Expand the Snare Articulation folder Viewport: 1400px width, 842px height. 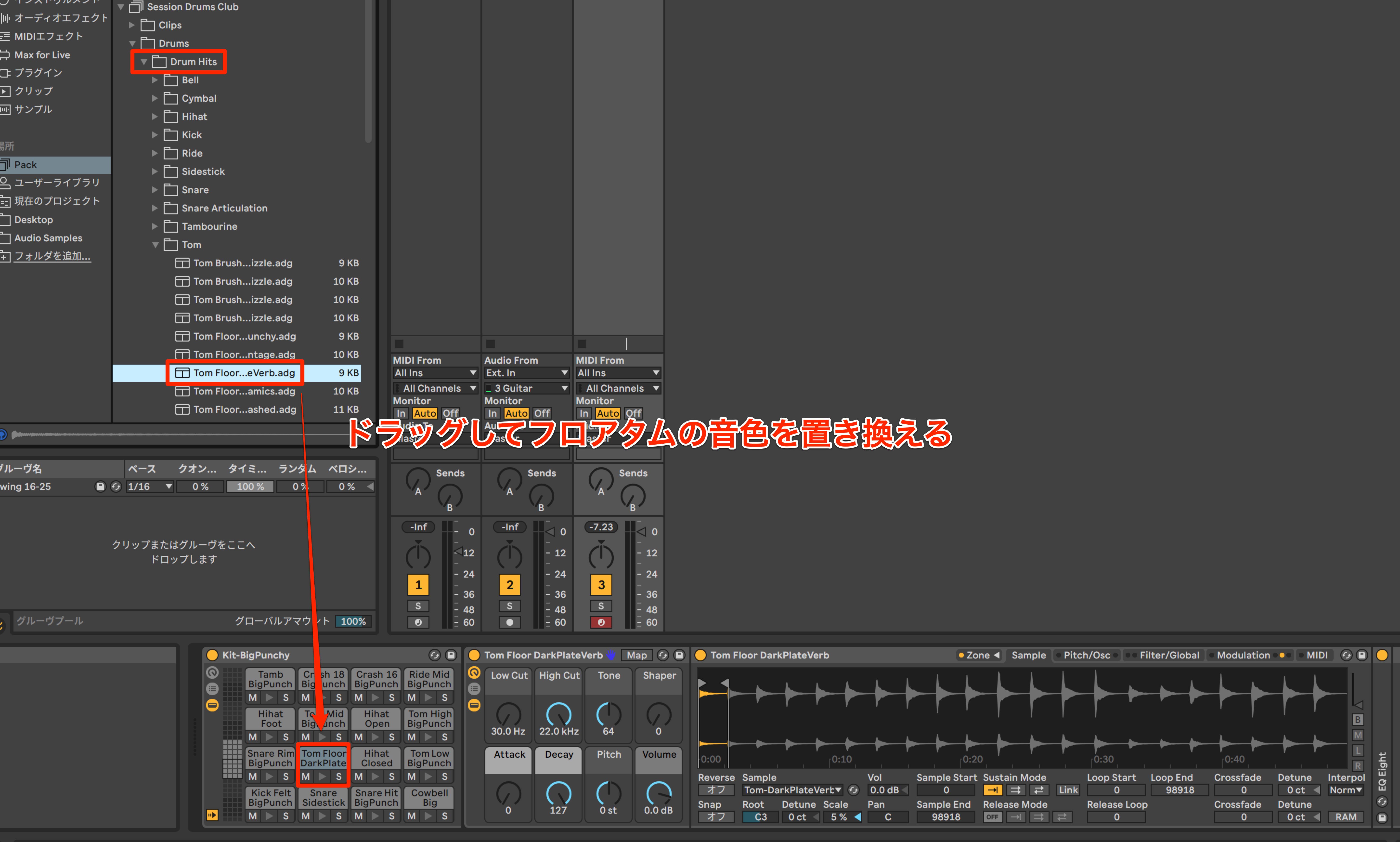click(155, 208)
